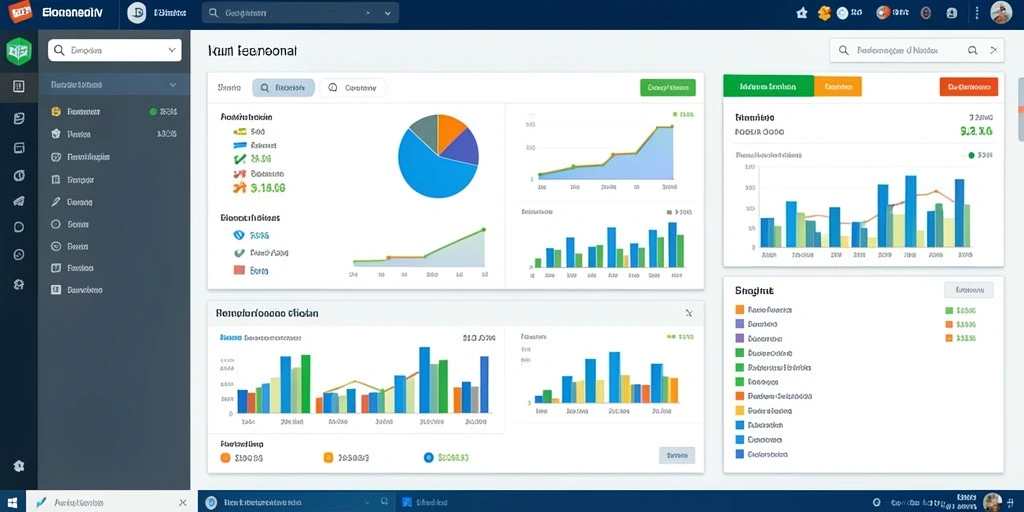
Task: Click the orange app logo in top-left corner
Action: pyautogui.click(x=20, y=11)
